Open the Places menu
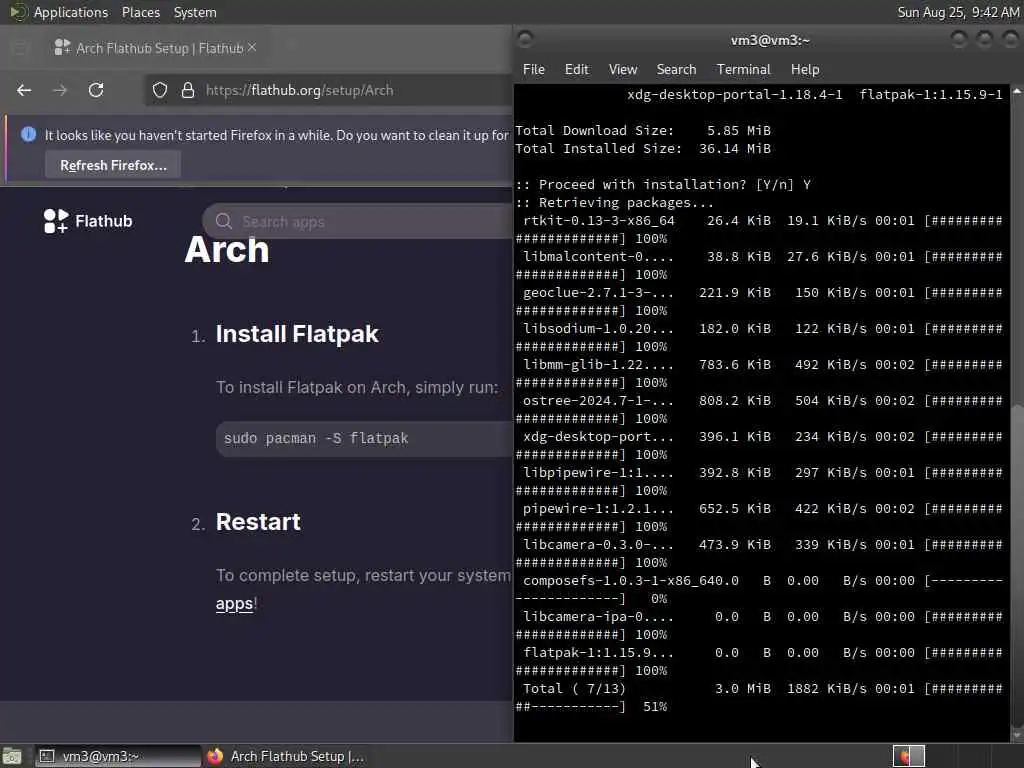 tap(140, 12)
